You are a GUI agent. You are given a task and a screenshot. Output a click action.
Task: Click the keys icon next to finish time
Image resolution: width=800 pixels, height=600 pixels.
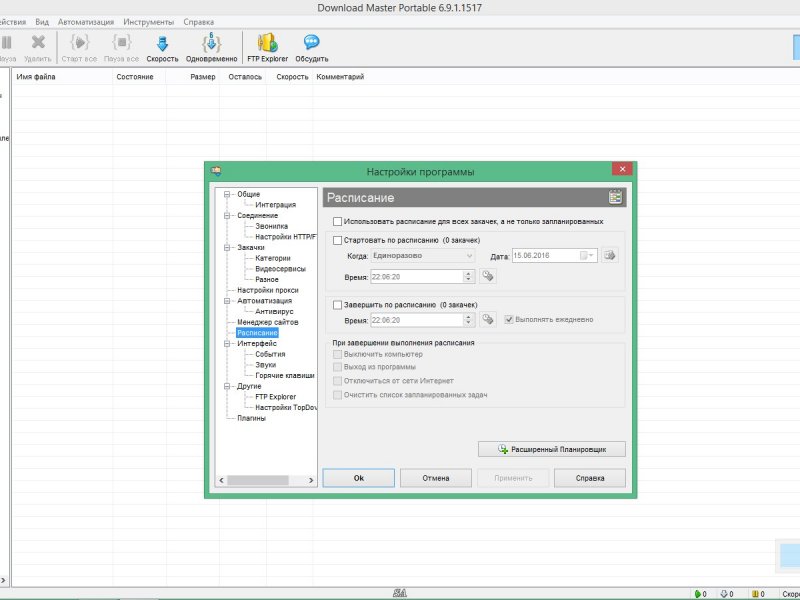[x=488, y=320]
